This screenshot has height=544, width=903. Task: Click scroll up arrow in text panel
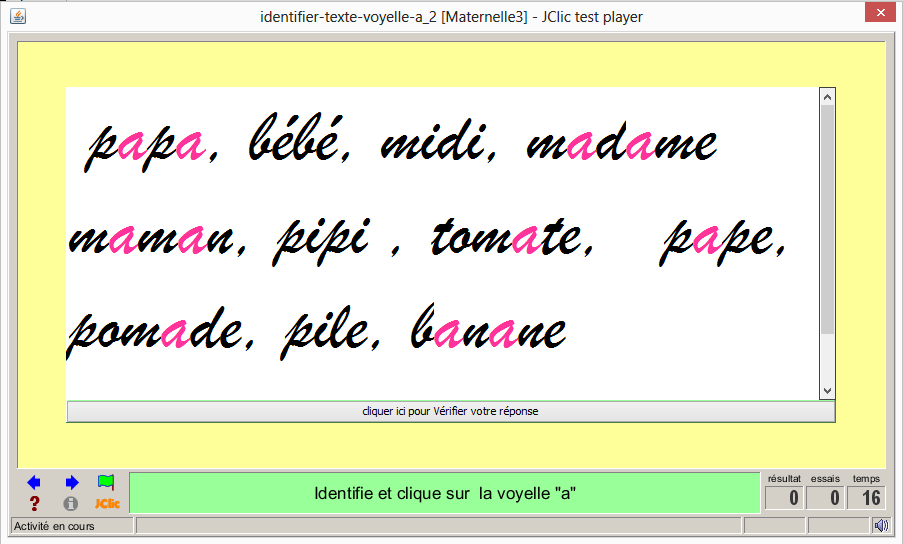coord(827,96)
